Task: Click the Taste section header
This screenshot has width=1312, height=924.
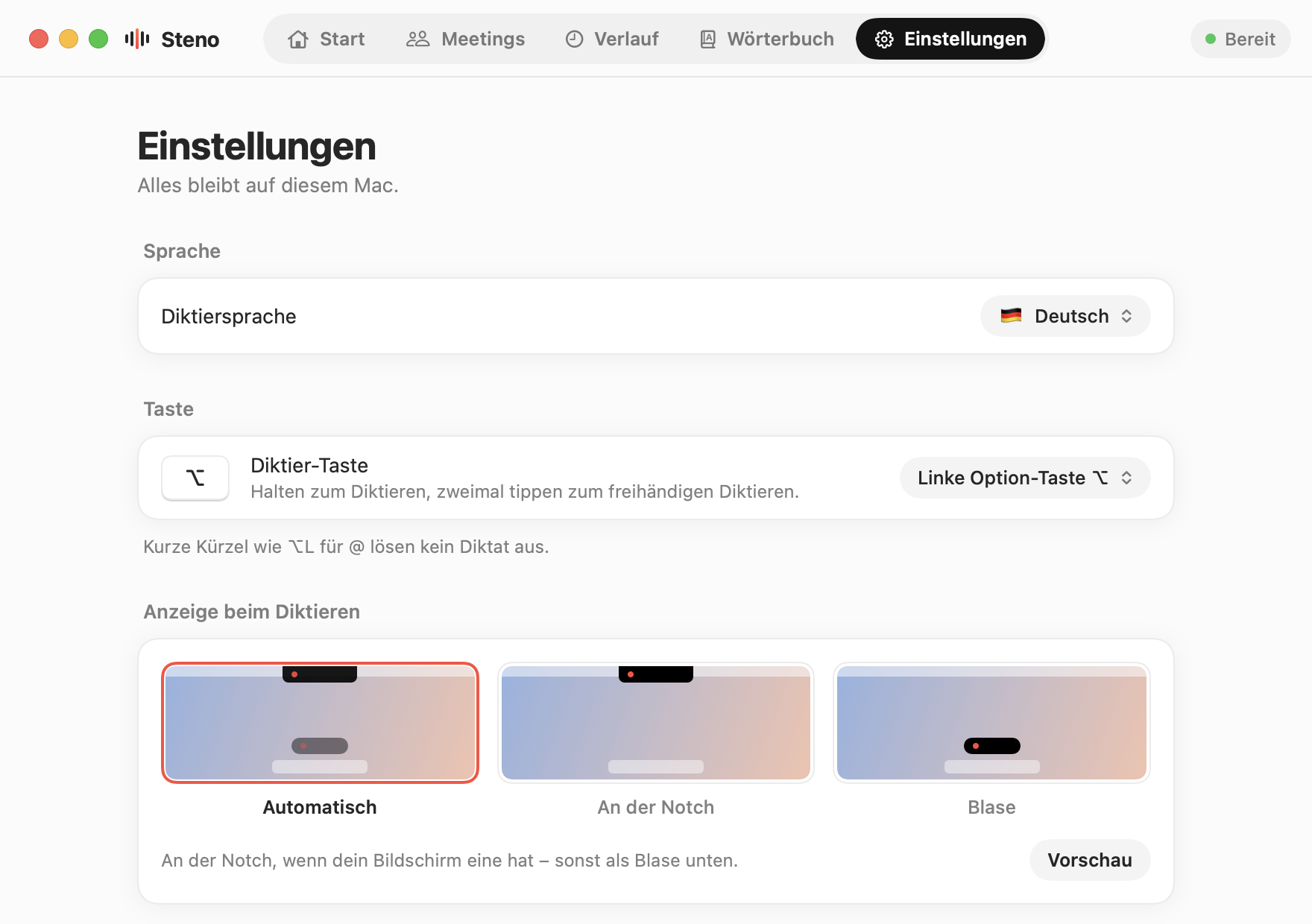Action: click(x=168, y=409)
